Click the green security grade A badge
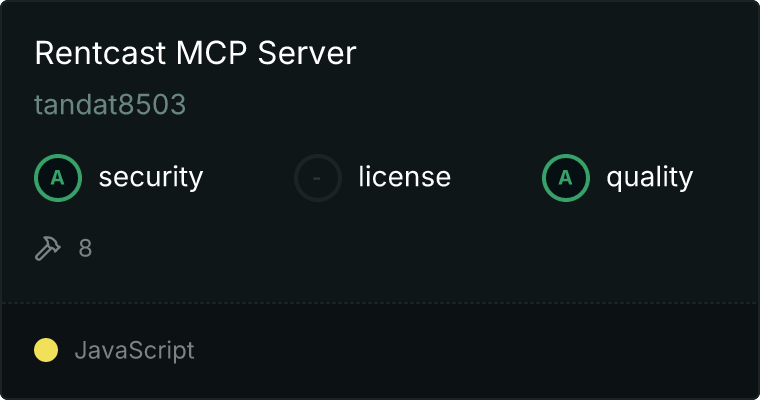760x400 pixels. pyautogui.click(x=58, y=178)
